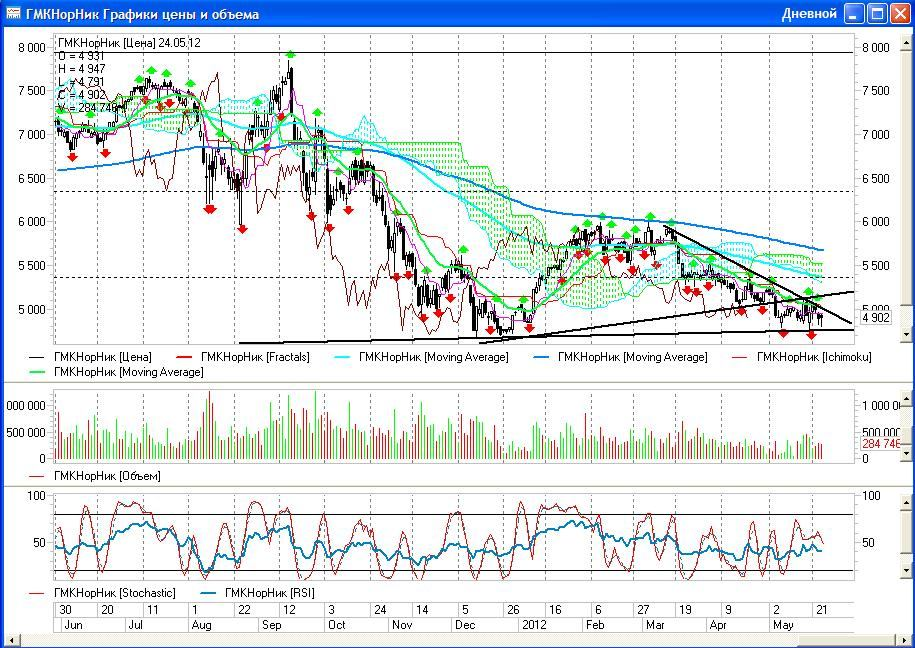
Task: Click the 'Sep' month label on time axis
Action: click(271, 625)
